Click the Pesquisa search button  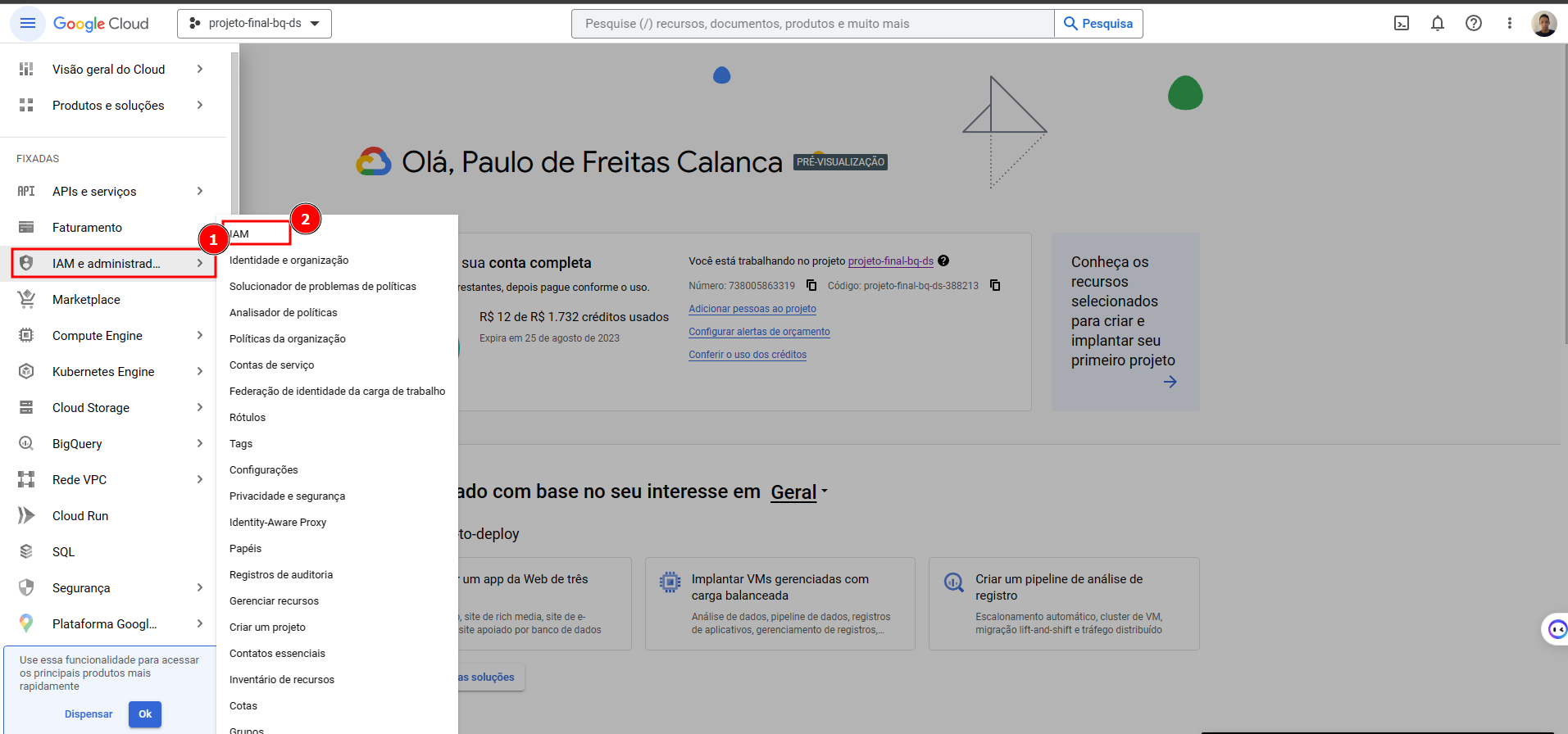pos(1098,24)
